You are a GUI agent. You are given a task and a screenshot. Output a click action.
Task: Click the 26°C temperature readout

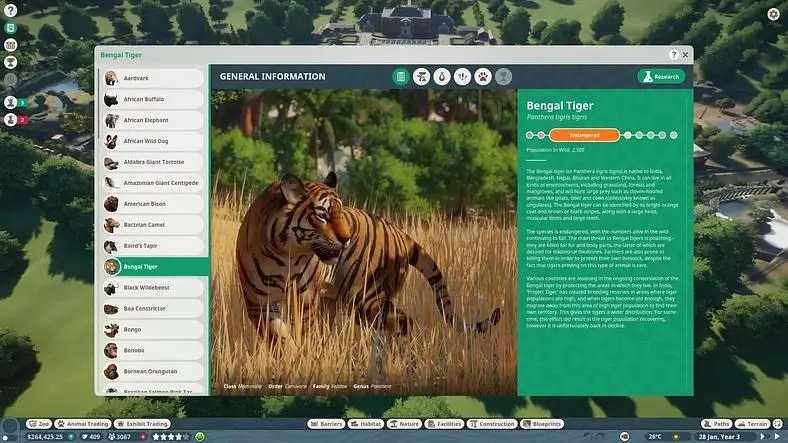pos(655,436)
